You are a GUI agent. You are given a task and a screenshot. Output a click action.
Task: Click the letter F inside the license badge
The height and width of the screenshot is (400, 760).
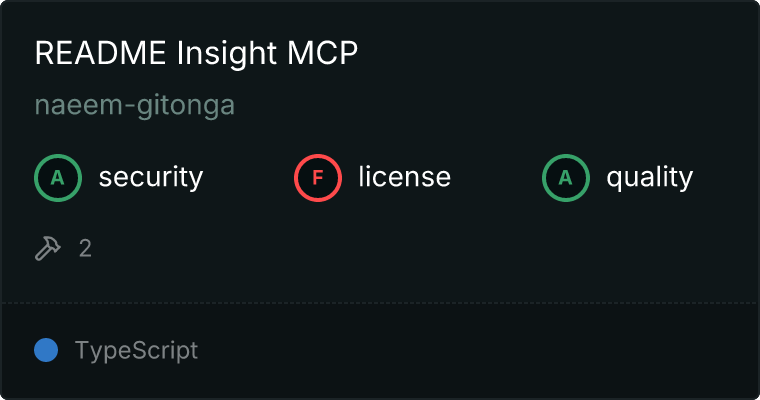coord(318,178)
